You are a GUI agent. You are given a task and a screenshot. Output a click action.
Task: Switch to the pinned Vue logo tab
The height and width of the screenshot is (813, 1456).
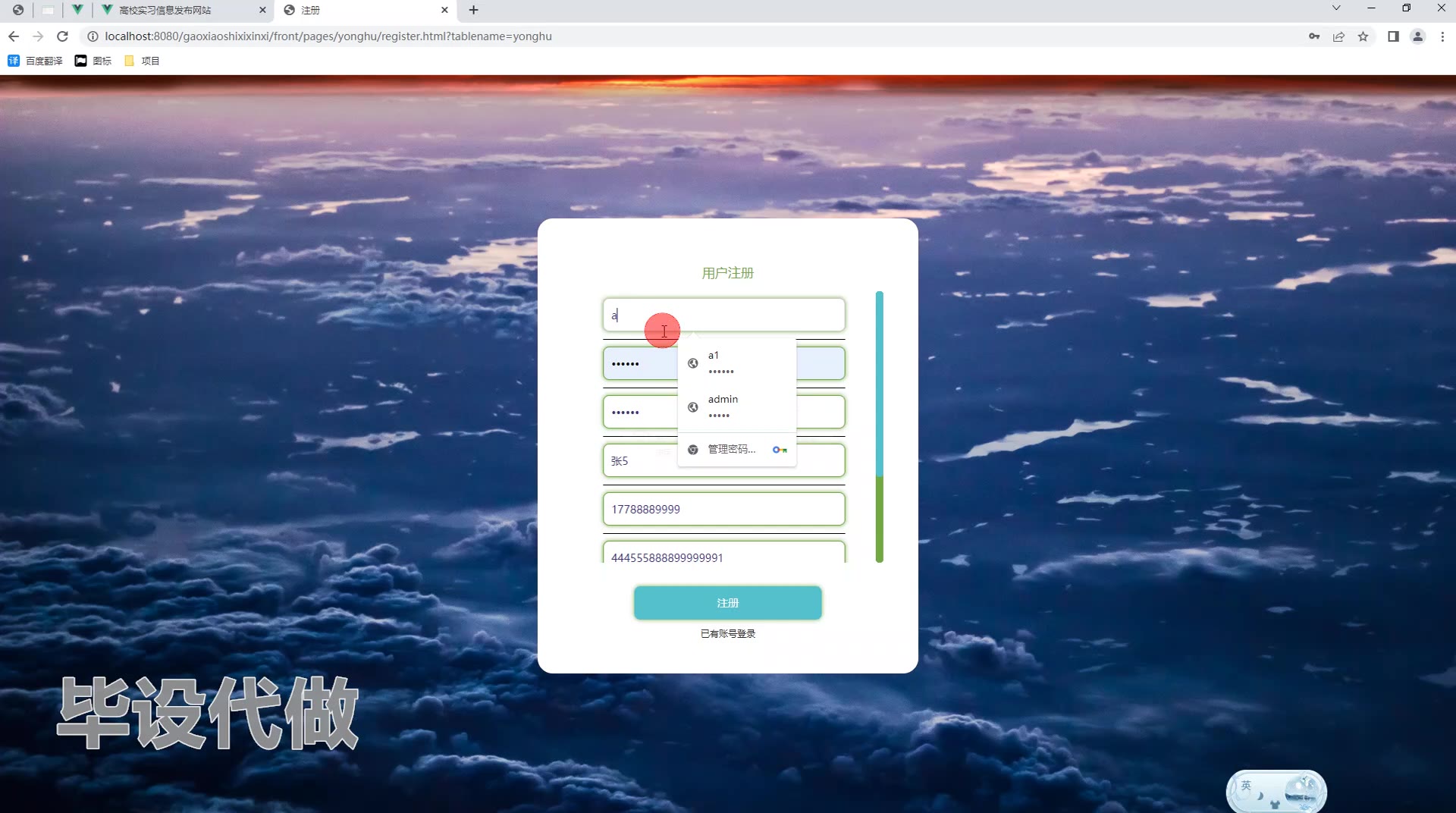coord(77,10)
